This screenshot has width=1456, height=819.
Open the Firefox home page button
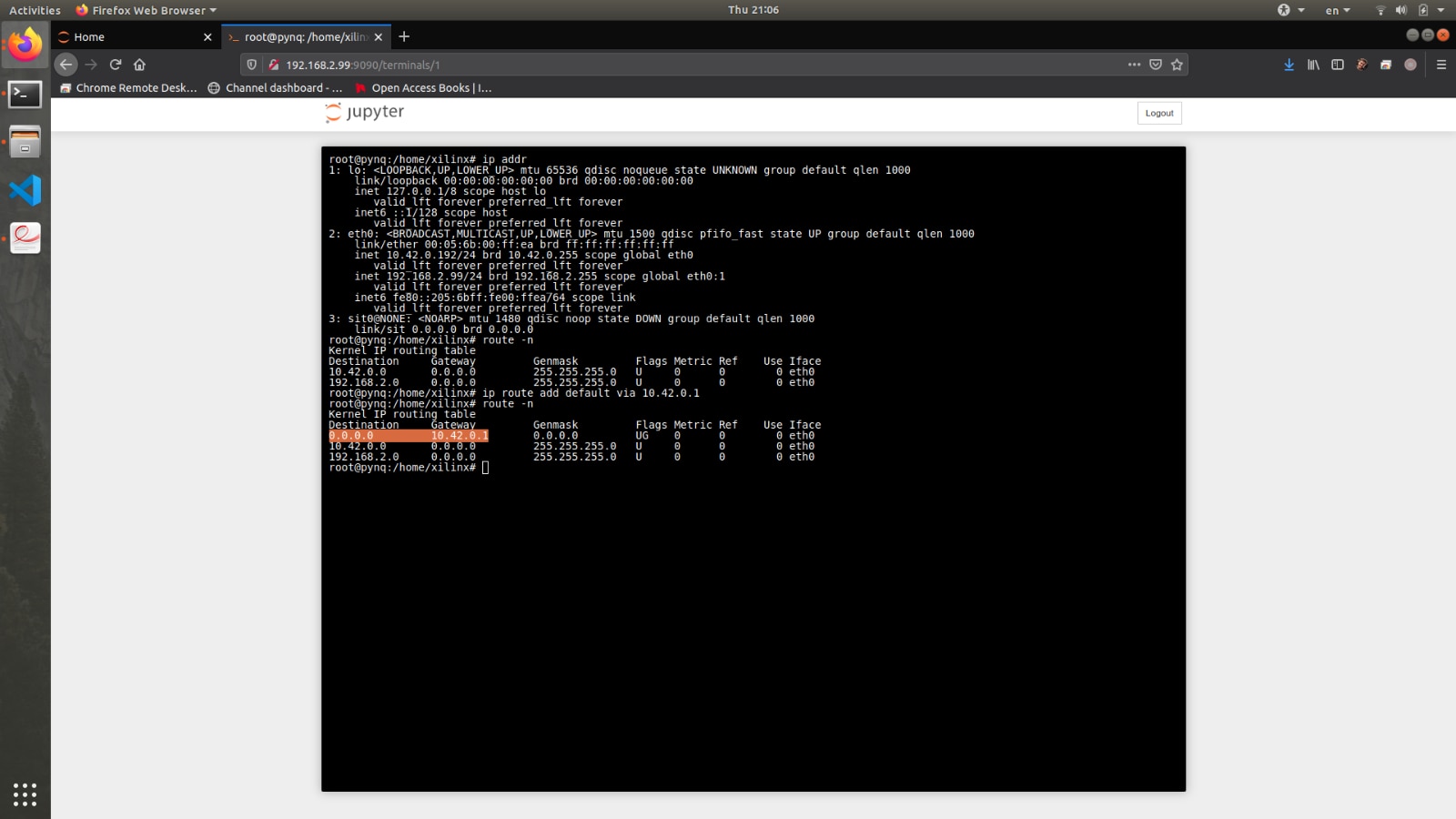pyautogui.click(x=139, y=65)
